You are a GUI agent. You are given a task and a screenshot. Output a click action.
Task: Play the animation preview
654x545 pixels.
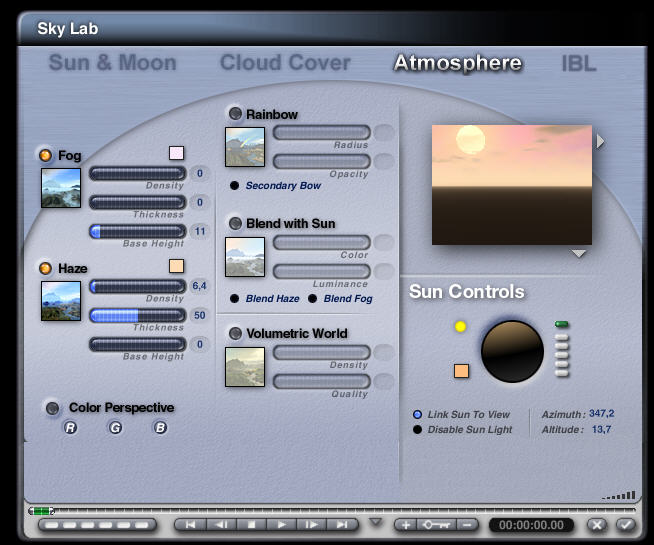tap(281, 525)
